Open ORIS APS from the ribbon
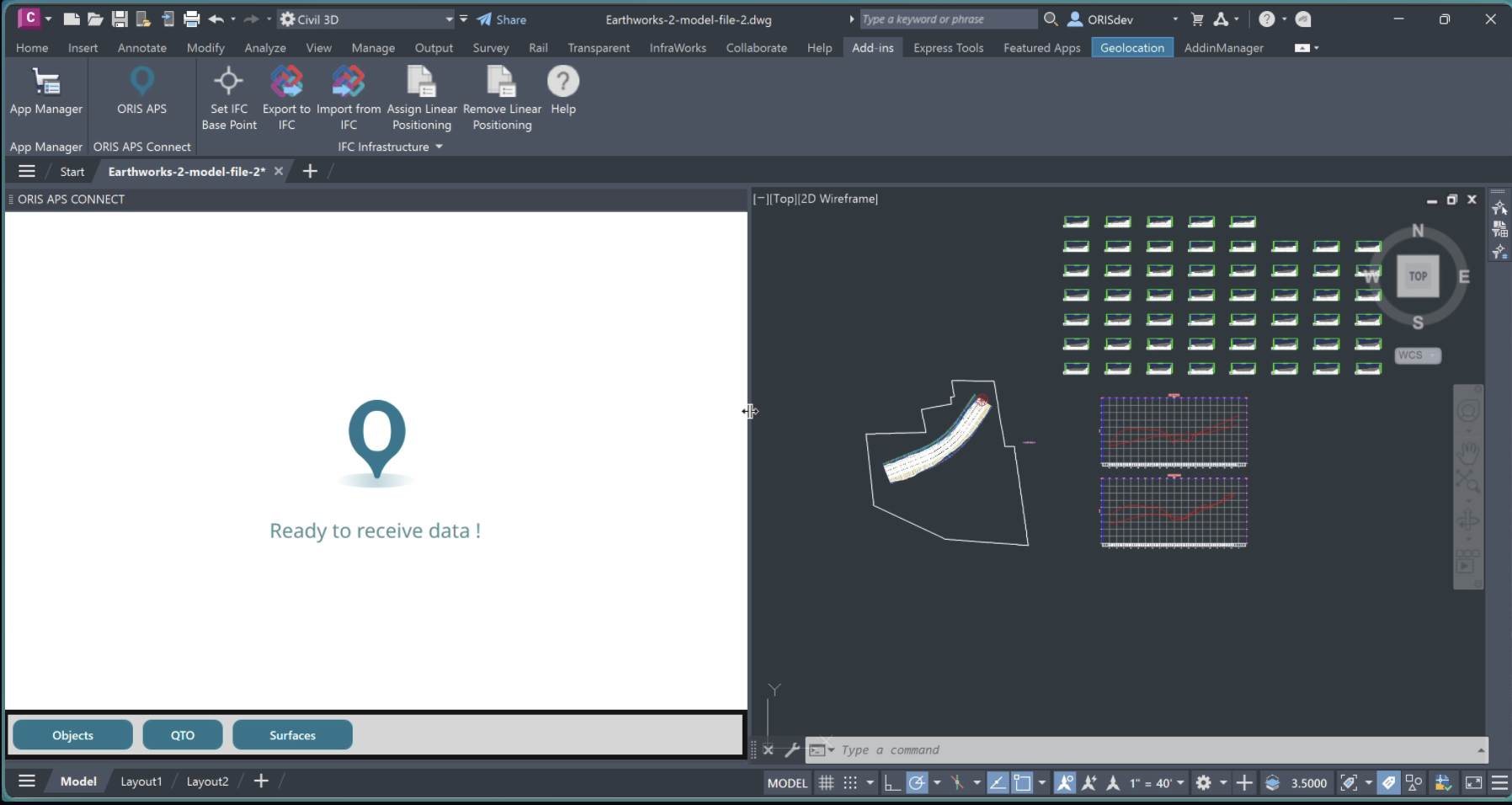Viewport: 1512px width, 805px height. [x=141, y=83]
